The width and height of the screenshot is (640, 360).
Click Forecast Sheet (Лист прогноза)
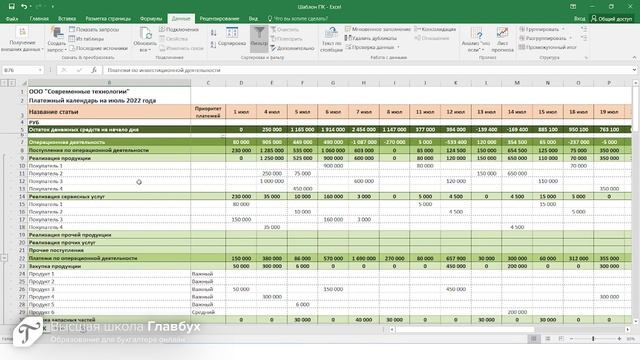[502, 39]
